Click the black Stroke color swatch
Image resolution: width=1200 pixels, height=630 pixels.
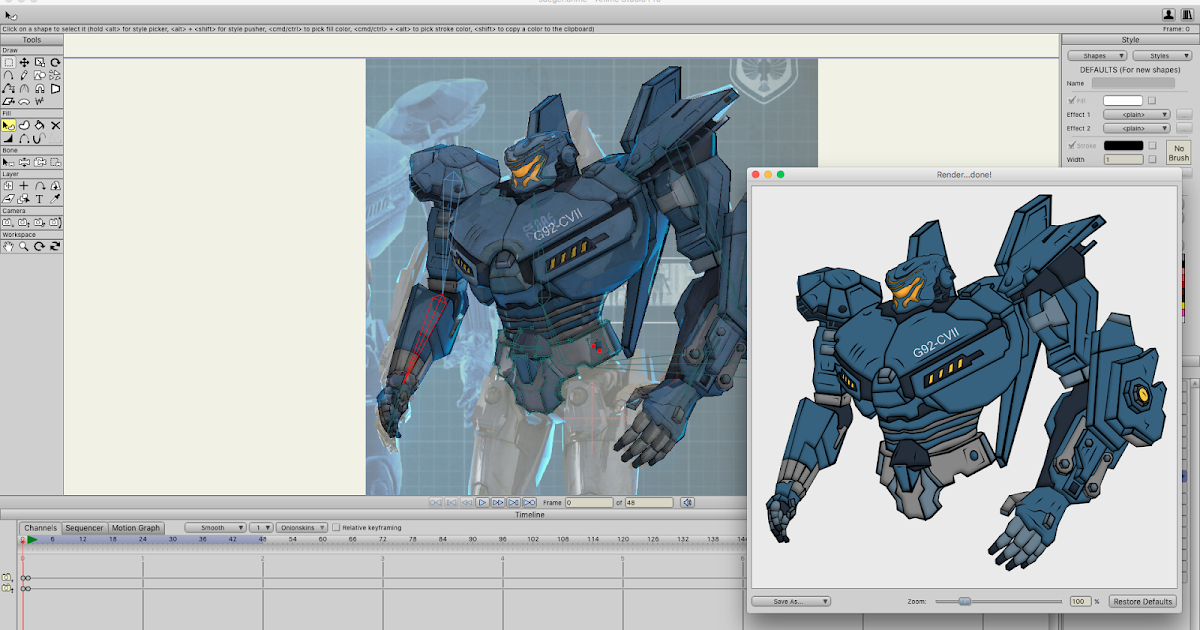[x=1123, y=145]
